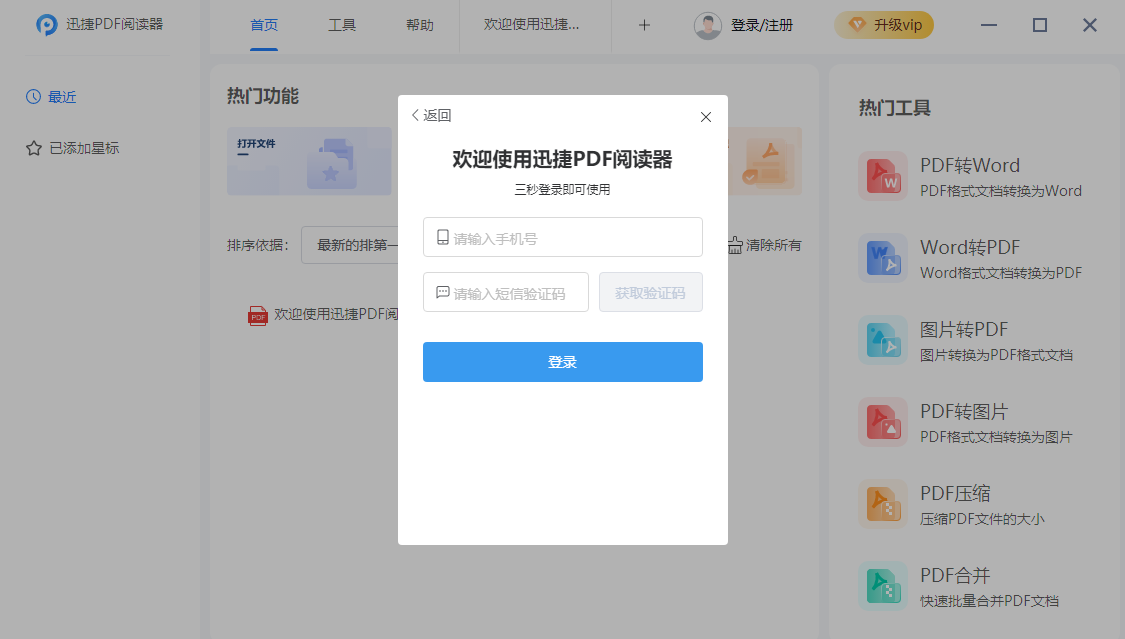
Task: Click the user avatar icon
Action: [x=707, y=26]
